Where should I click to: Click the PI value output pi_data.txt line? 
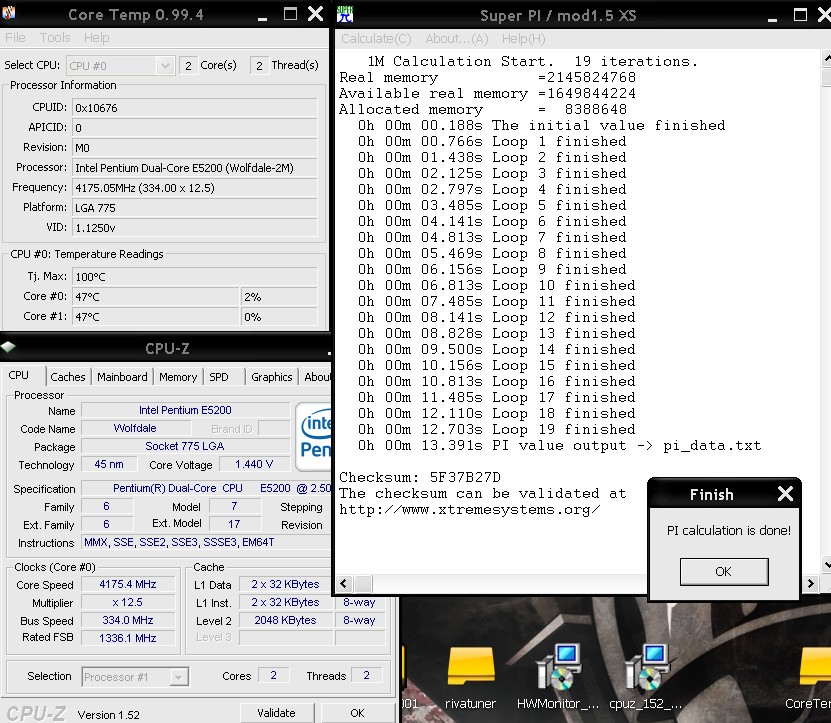coord(559,445)
